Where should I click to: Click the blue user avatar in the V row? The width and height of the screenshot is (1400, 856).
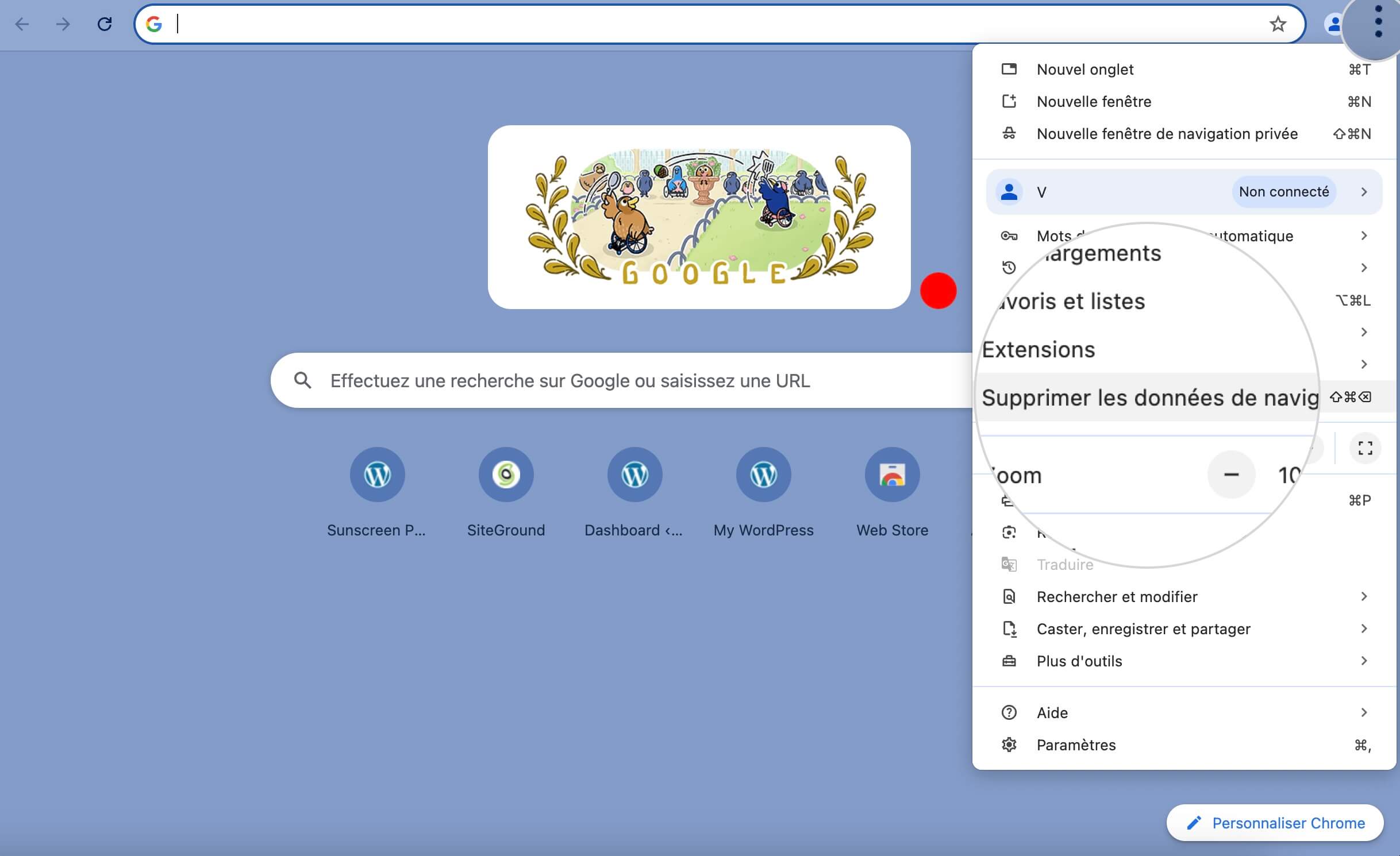click(1009, 192)
